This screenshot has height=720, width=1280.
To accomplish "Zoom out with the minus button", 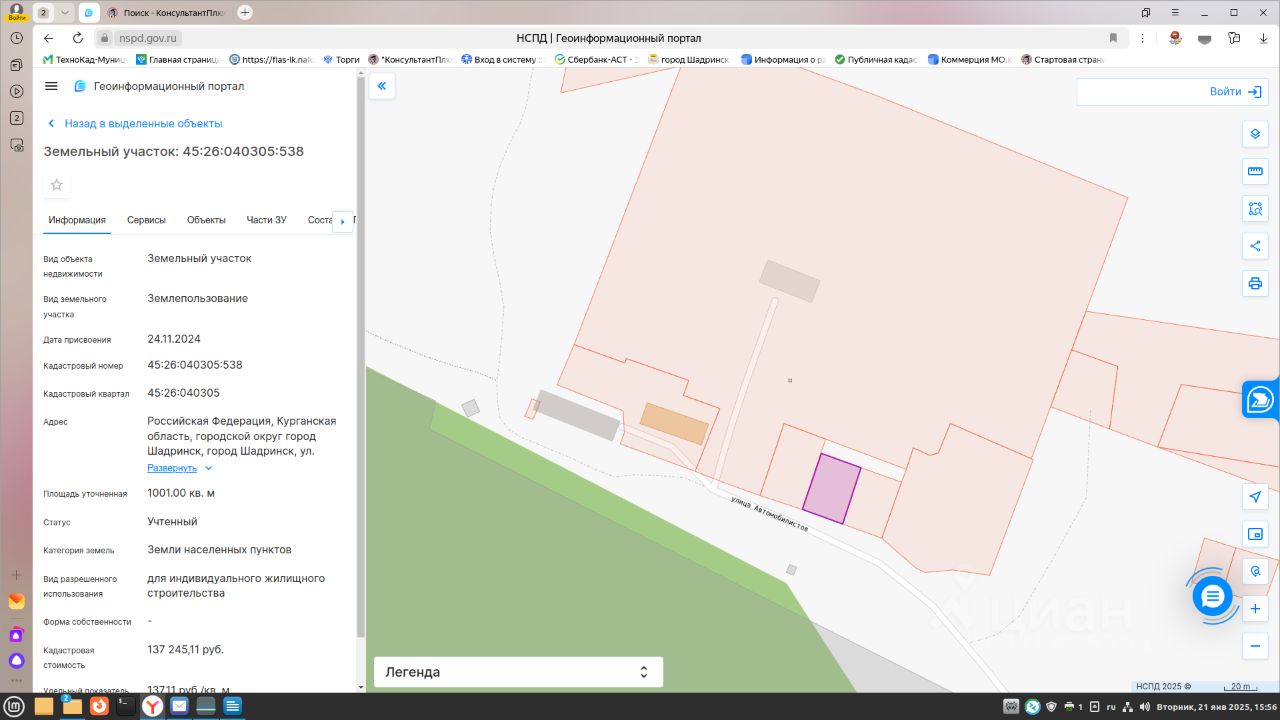I will click(1255, 646).
